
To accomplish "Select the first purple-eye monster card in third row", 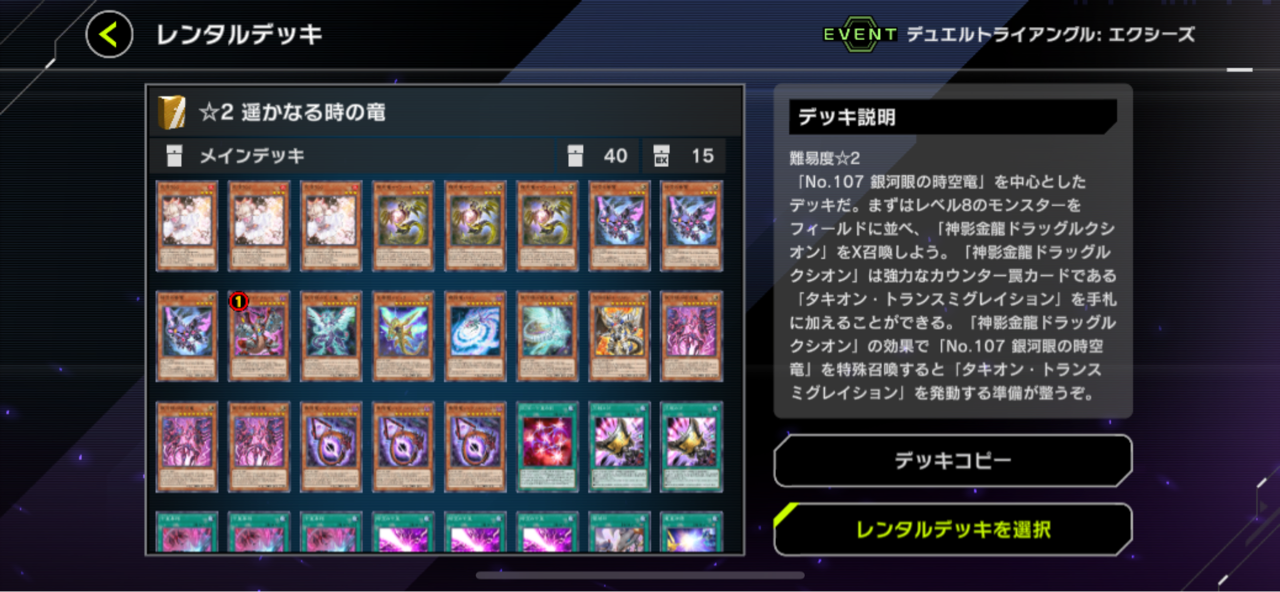I will click(331, 447).
